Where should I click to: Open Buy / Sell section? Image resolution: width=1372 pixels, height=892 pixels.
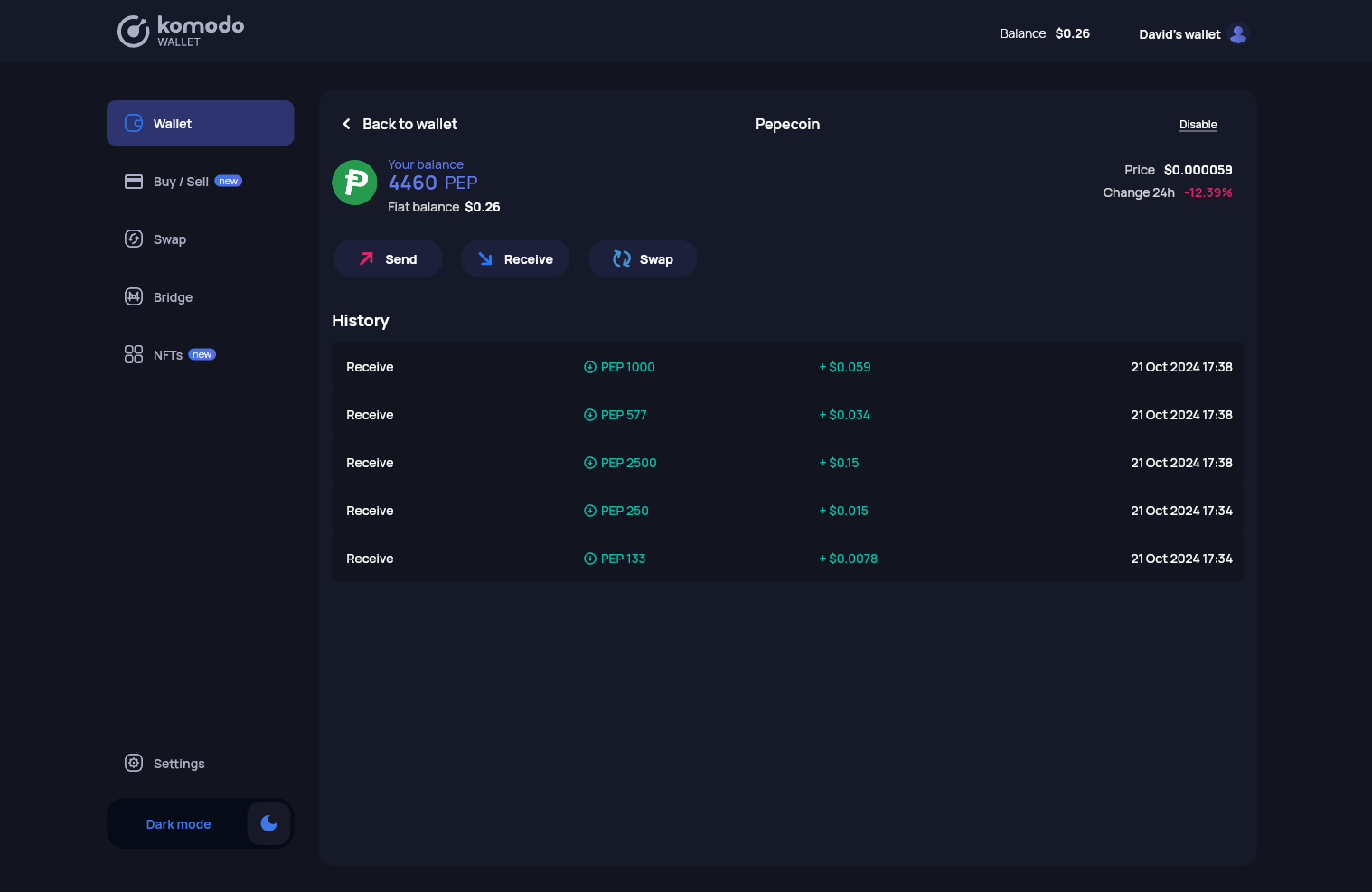tap(181, 182)
